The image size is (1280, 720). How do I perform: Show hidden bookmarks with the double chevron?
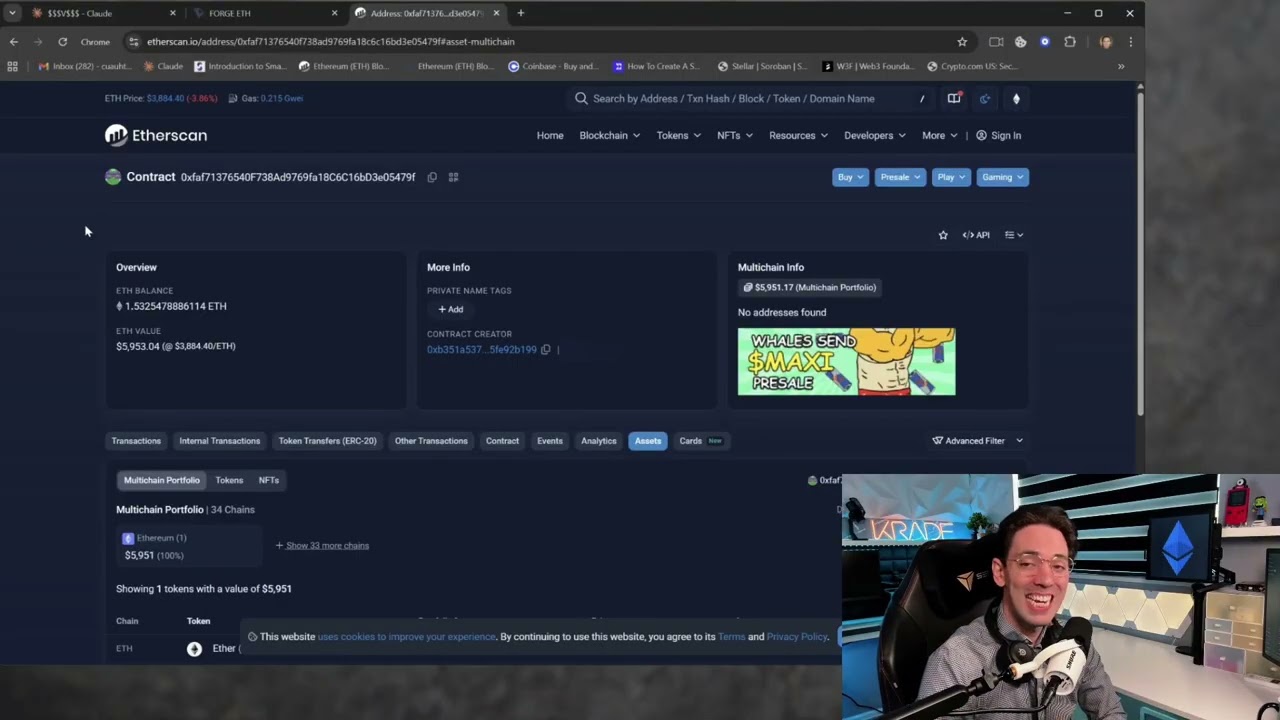[x=1121, y=66]
